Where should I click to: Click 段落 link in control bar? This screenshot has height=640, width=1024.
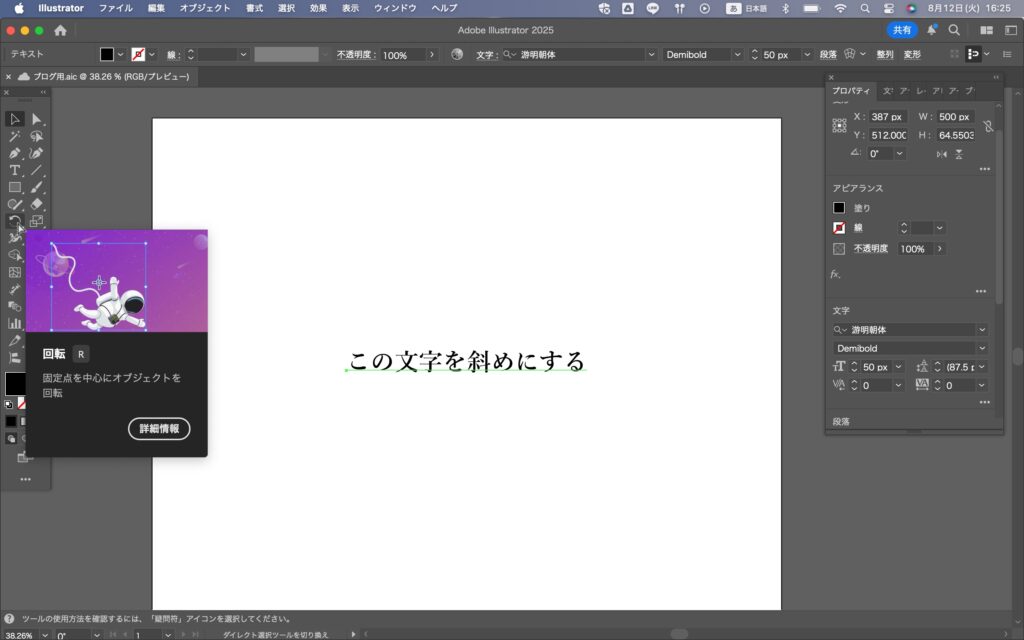[828, 54]
